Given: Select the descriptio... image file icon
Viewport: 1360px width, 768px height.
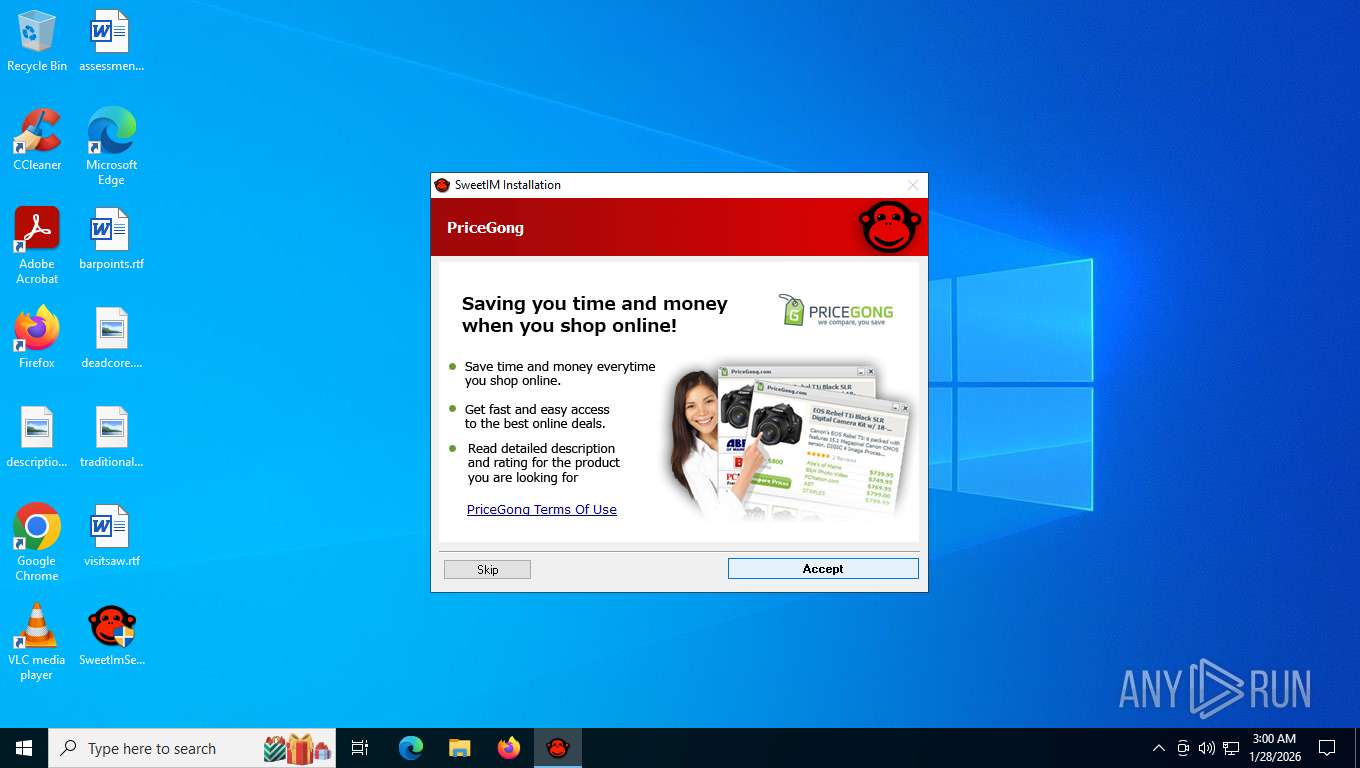Looking at the screenshot, I should click(37, 437).
